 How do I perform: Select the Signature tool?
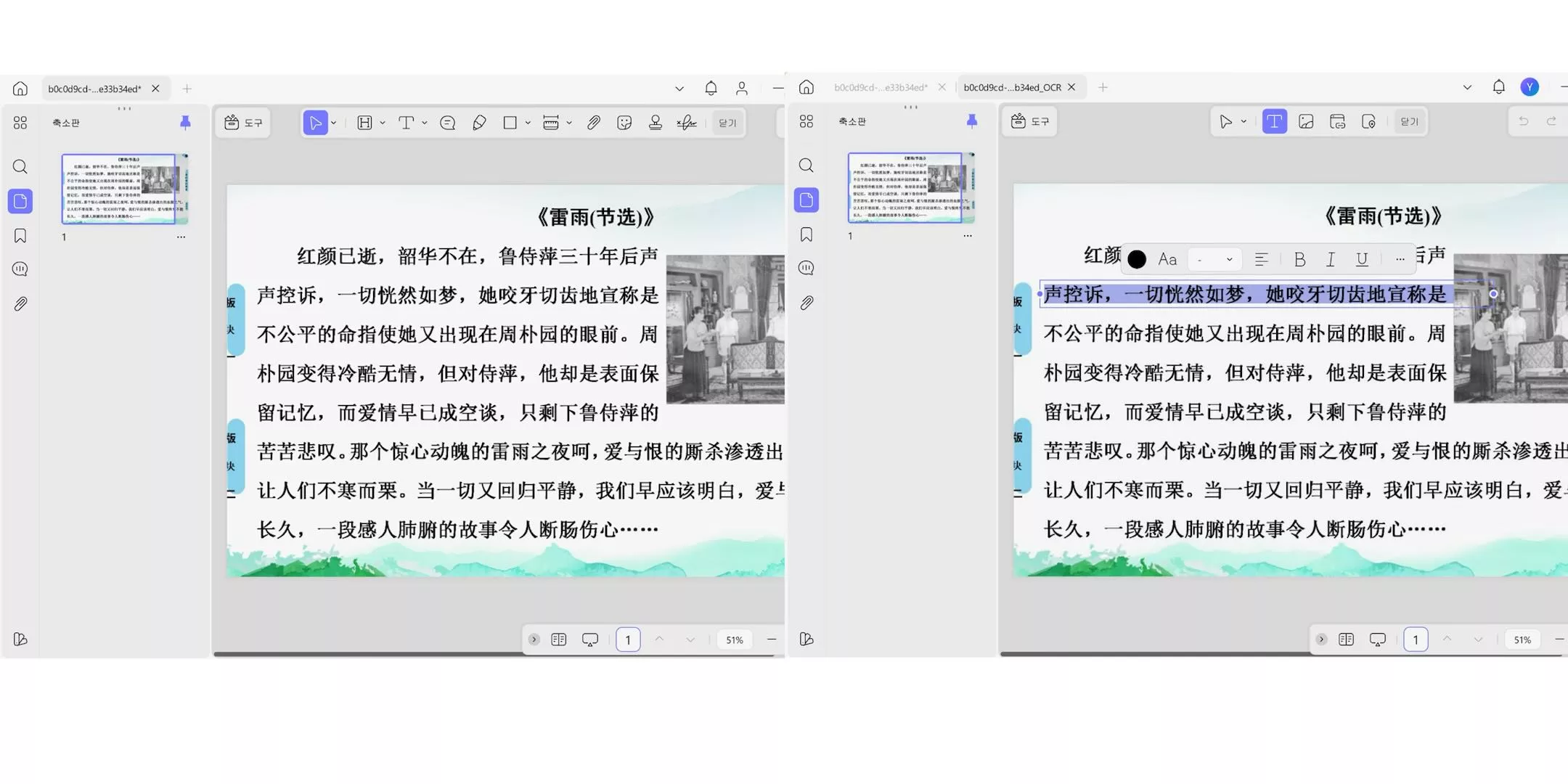tap(685, 123)
